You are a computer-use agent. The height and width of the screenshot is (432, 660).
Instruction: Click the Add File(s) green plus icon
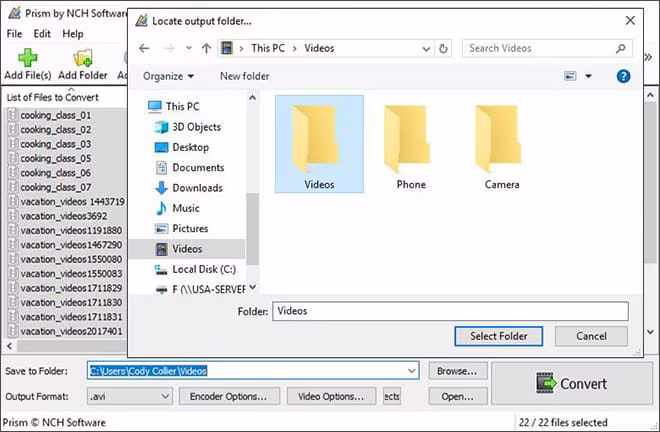pyautogui.click(x=28, y=58)
